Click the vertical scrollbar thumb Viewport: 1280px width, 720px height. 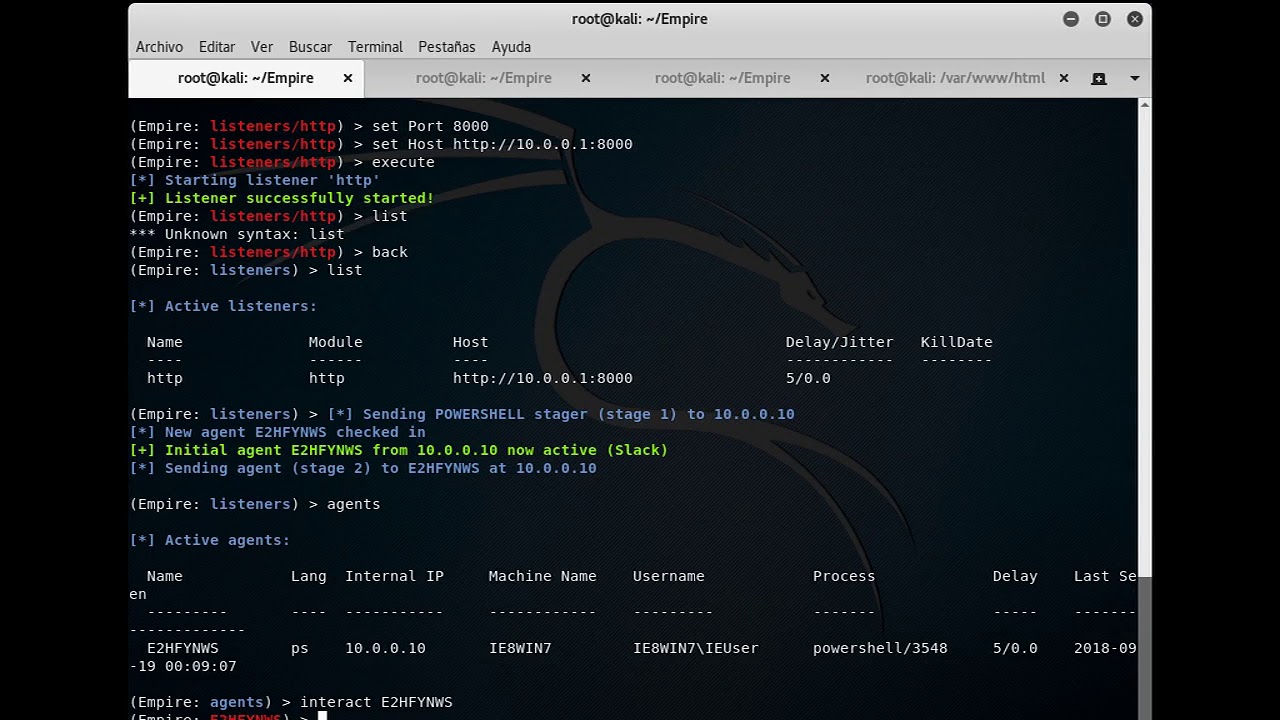tap(1145, 647)
